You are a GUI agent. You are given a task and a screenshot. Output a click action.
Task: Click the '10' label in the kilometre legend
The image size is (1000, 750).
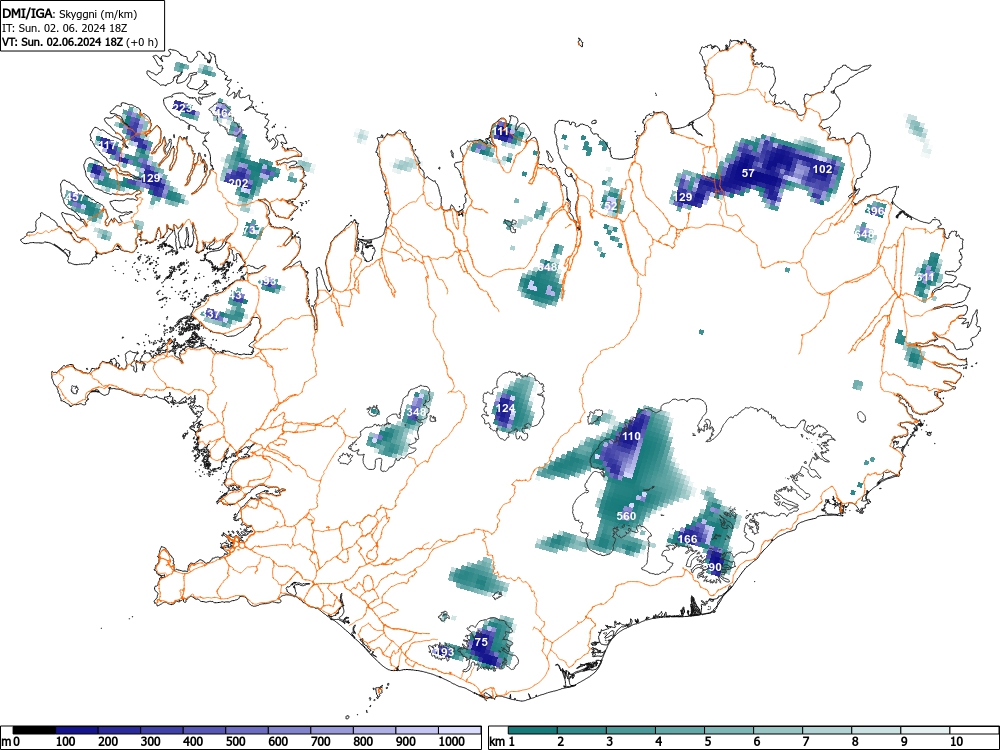[955, 742]
